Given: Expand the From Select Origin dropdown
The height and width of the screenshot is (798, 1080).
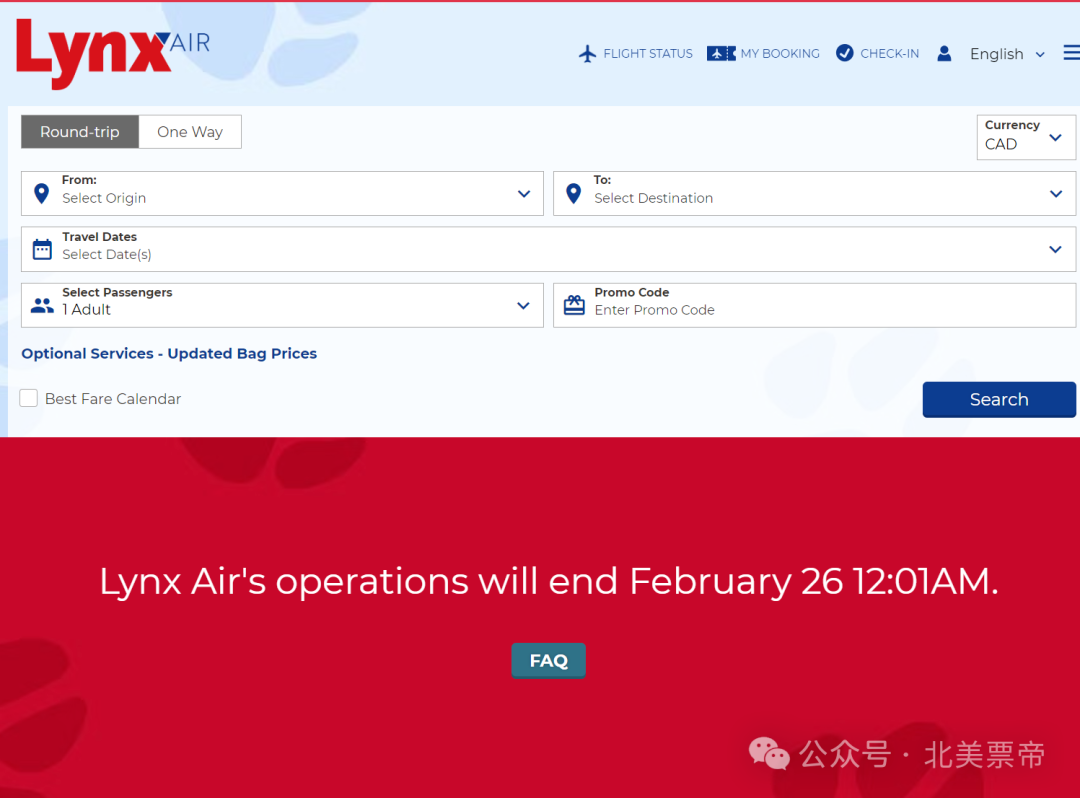Looking at the screenshot, I should (x=282, y=193).
